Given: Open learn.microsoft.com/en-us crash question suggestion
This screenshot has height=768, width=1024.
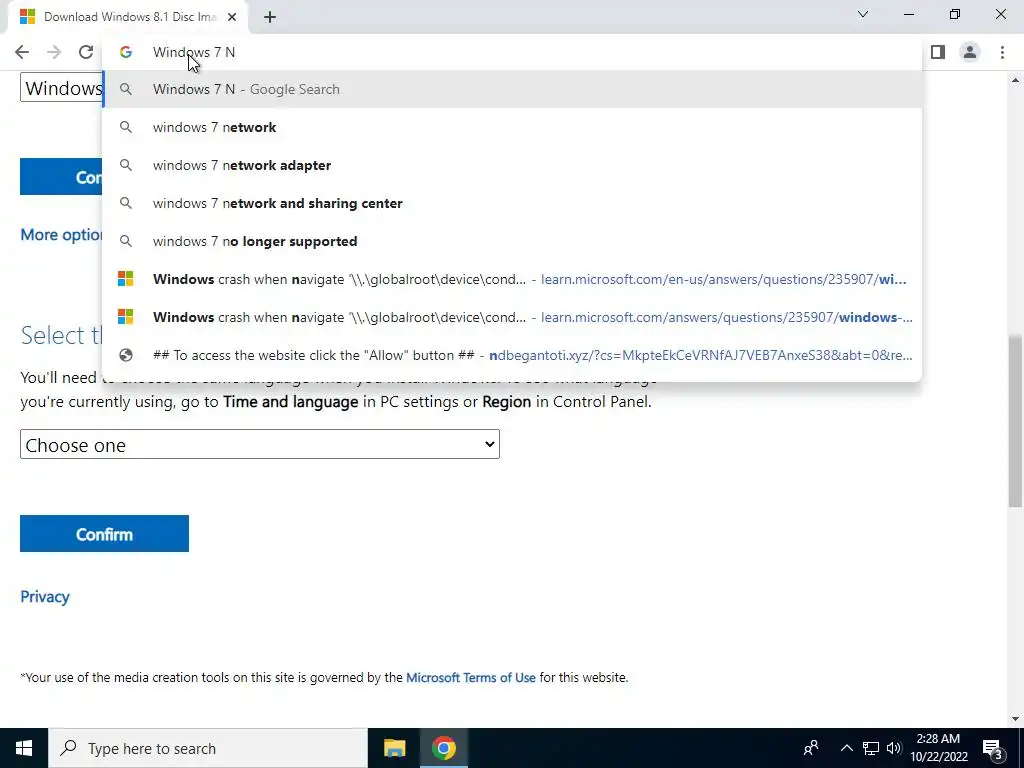Looking at the screenshot, I should [x=512, y=280].
